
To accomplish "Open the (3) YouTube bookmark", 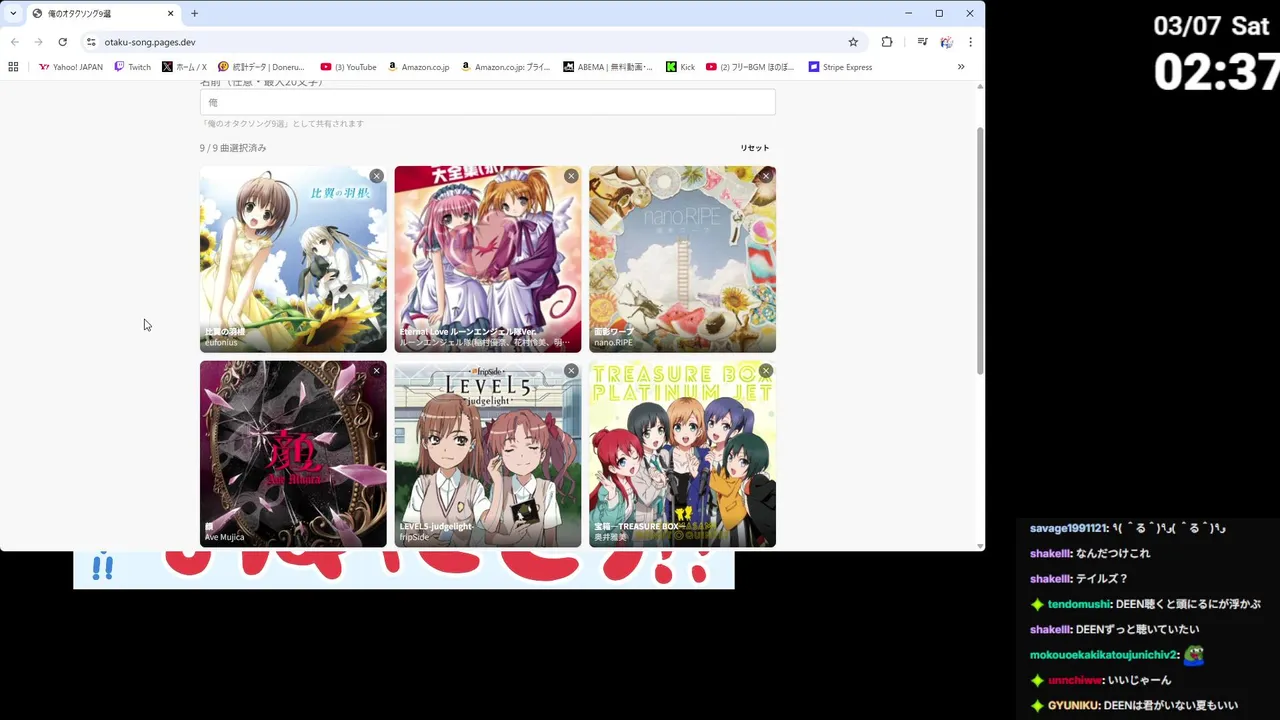I will (x=348, y=67).
